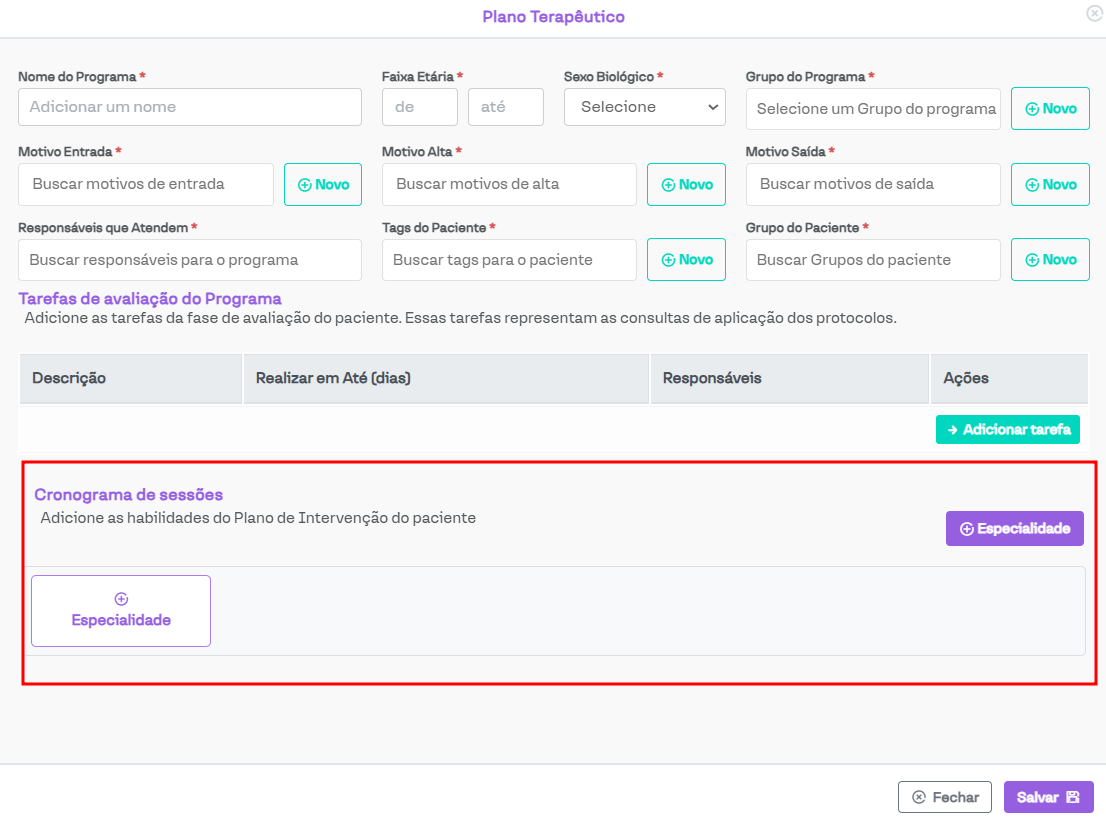Click Novo next to Motivo Alta
The image size is (1106, 825).
pos(686,184)
